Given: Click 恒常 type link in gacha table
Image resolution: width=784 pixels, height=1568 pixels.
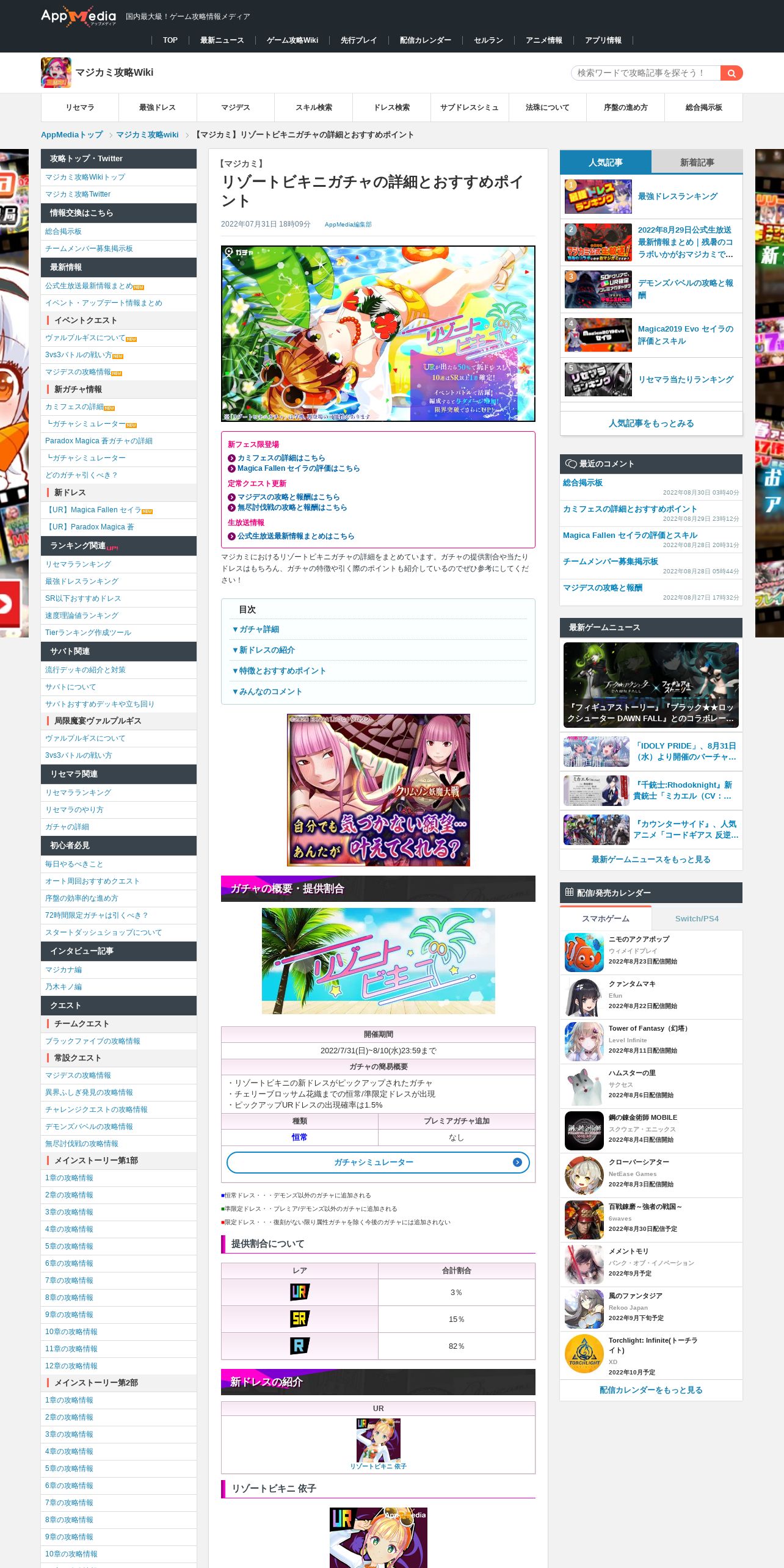Looking at the screenshot, I should point(299,1138).
